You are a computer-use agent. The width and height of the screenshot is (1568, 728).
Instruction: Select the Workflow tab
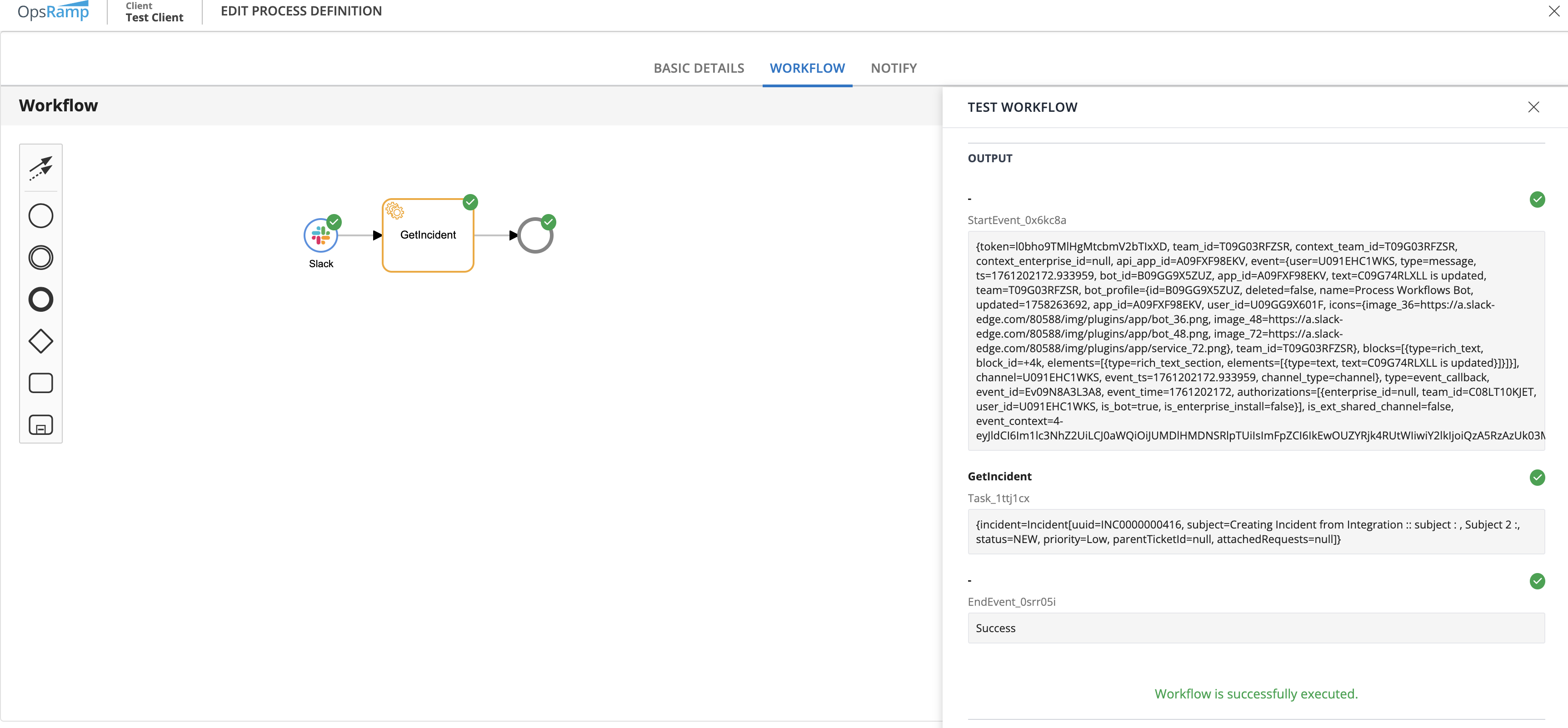pyautogui.click(x=807, y=68)
